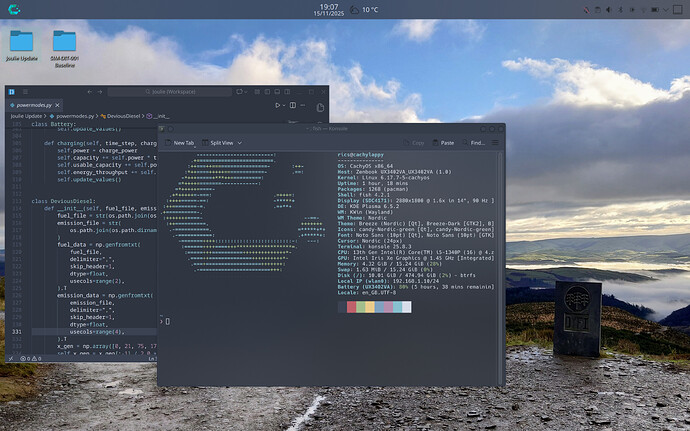Toggle the bottom panel in editor
Viewport: 690px width, 431px height.
277,92
